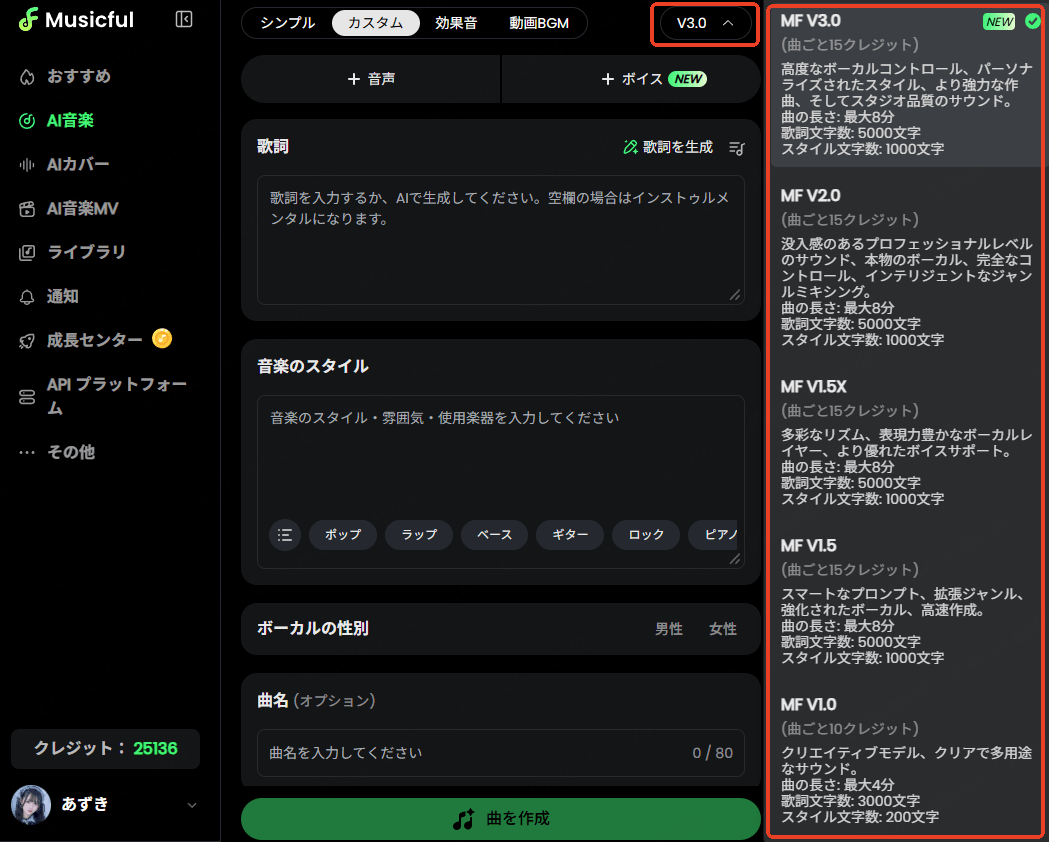
Task: Select the MF V3.0 model option
Action: tap(908, 86)
